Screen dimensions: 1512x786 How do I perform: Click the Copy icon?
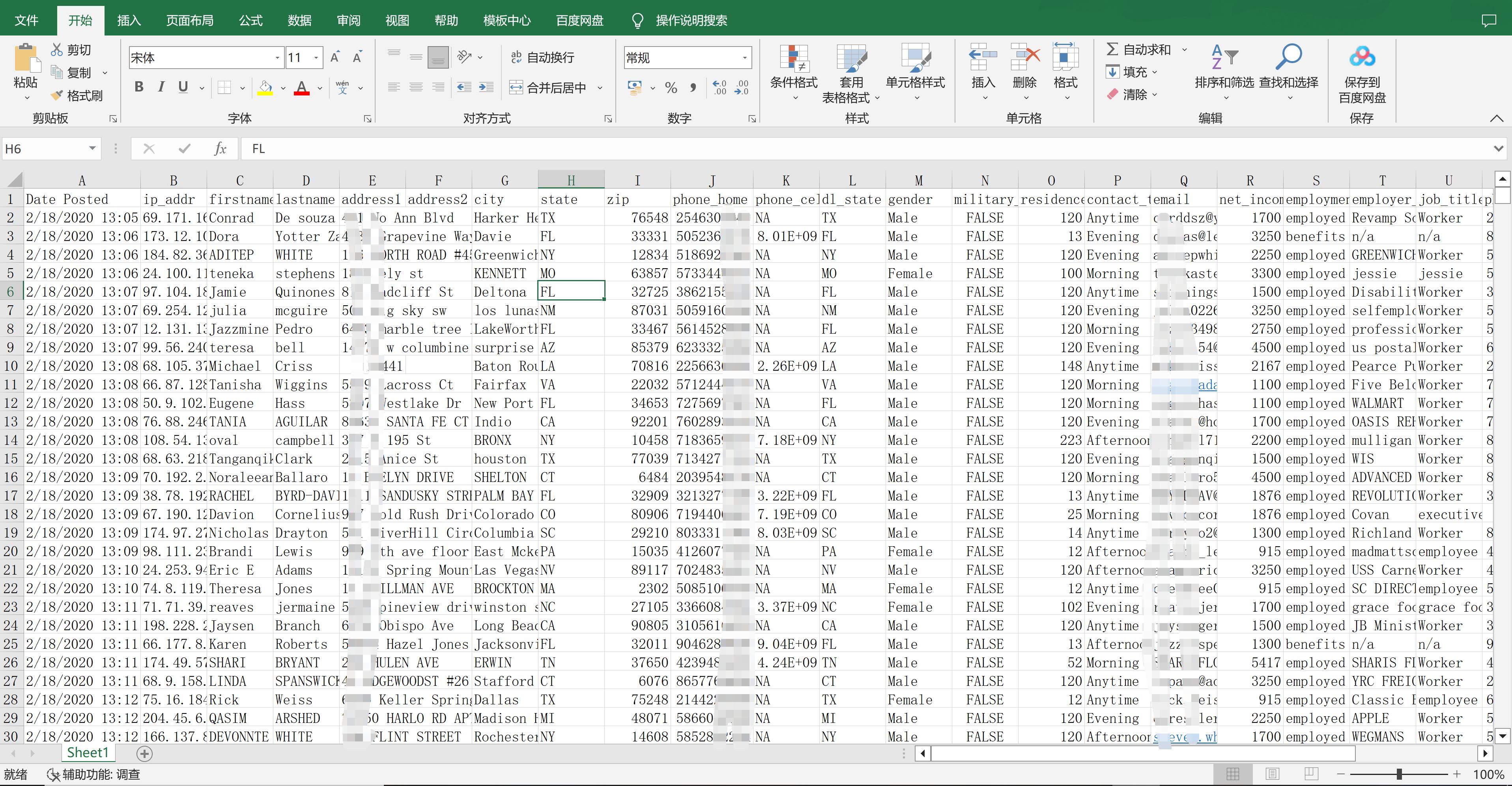tap(57, 72)
